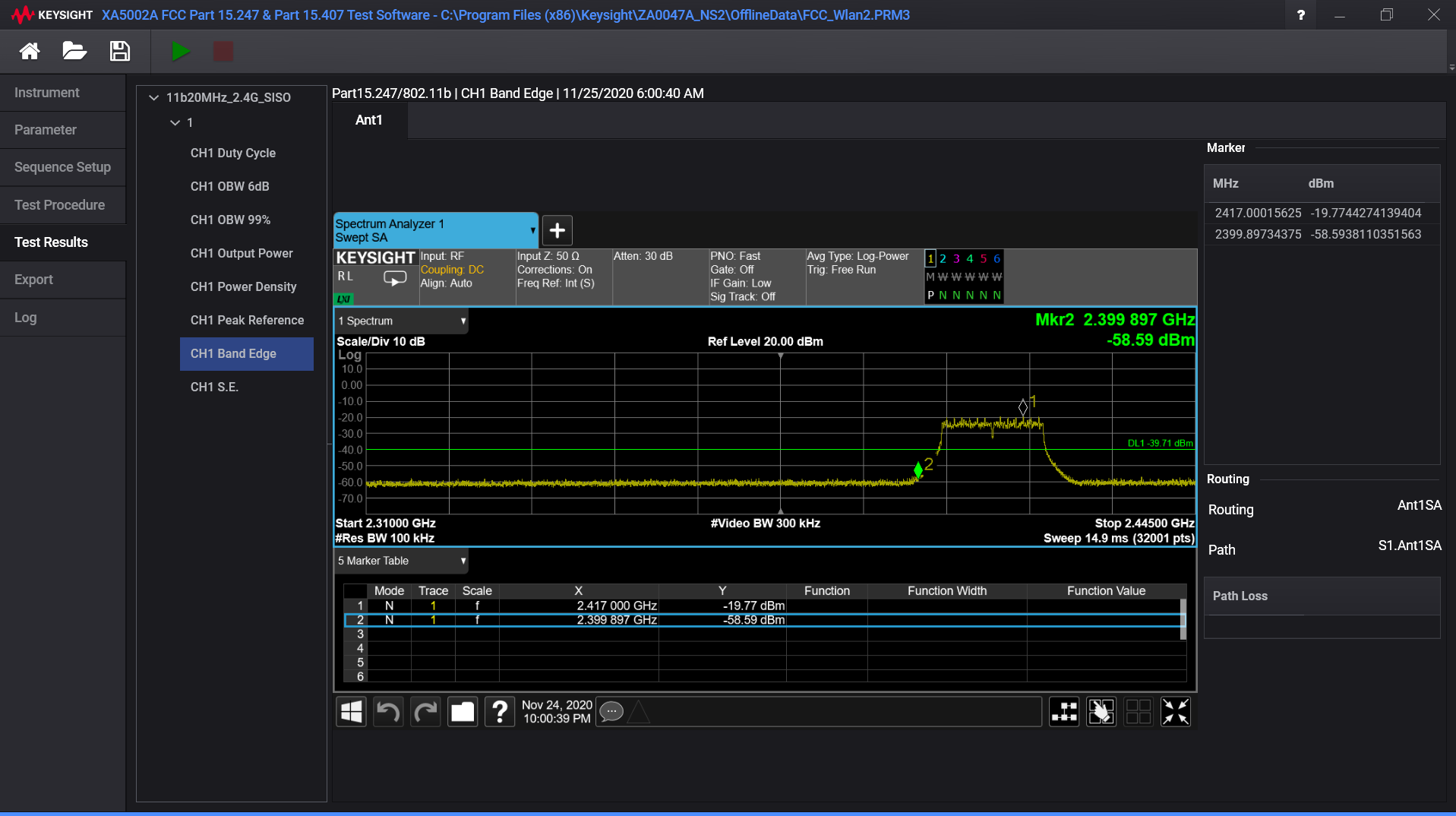Click the full screen expand icon
The width and height of the screenshot is (1456, 816).
(x=1176, y=712)
